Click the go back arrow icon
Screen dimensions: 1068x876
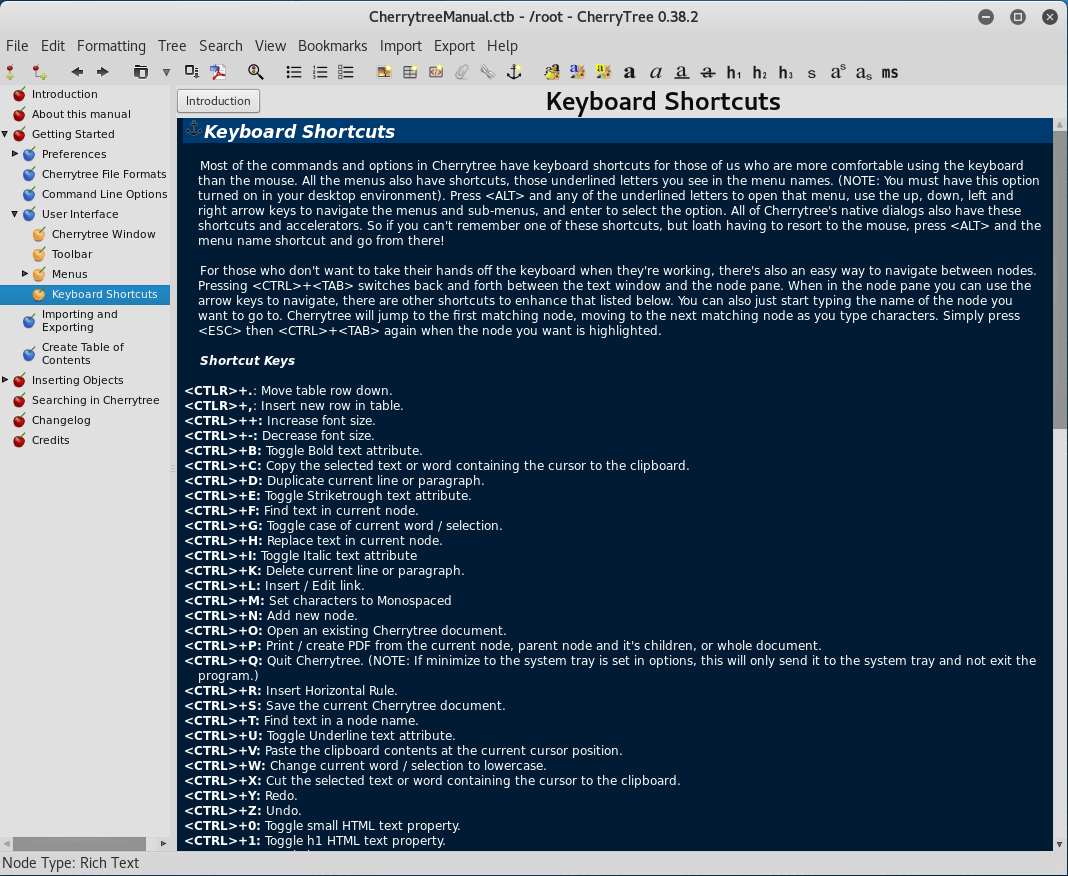[x=77, y=72]
